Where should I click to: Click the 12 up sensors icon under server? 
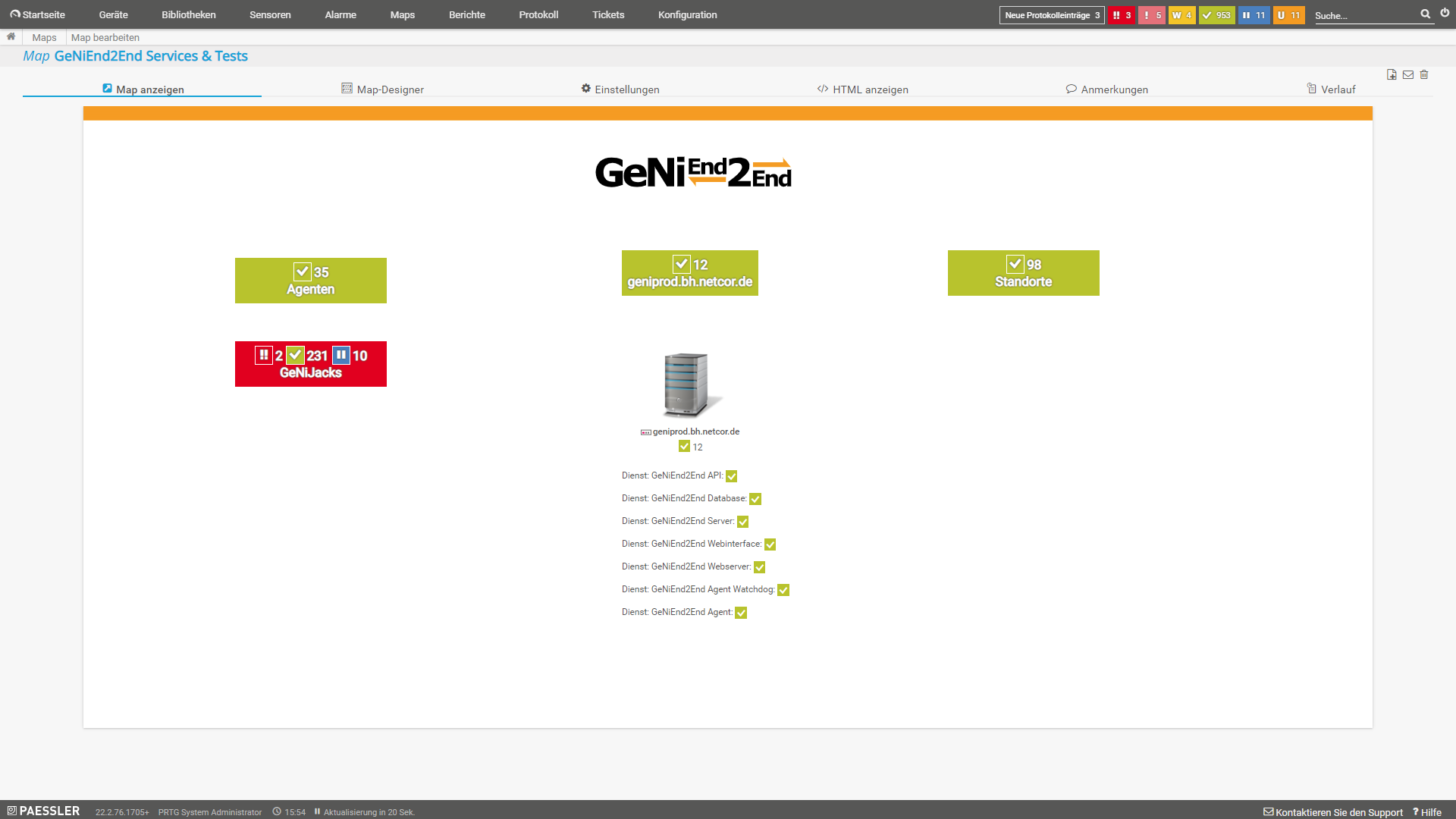point(684,447)
